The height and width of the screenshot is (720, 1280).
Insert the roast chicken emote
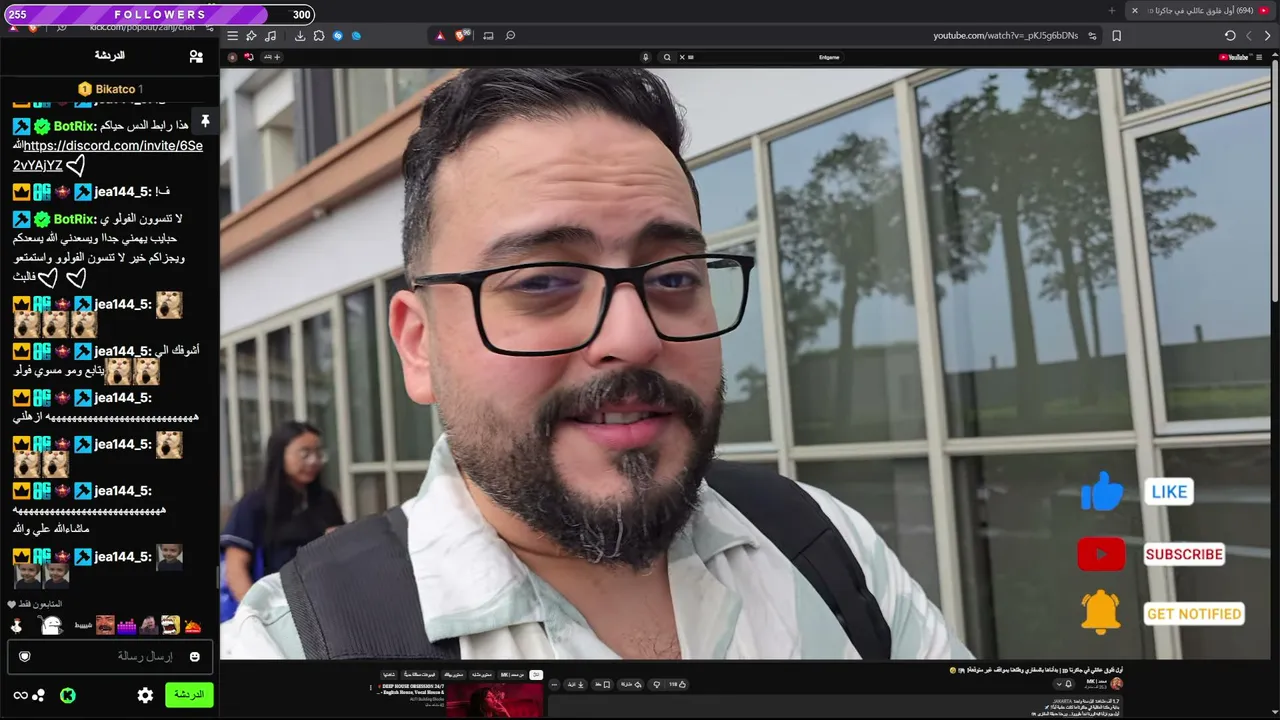(x=193, y=626)
